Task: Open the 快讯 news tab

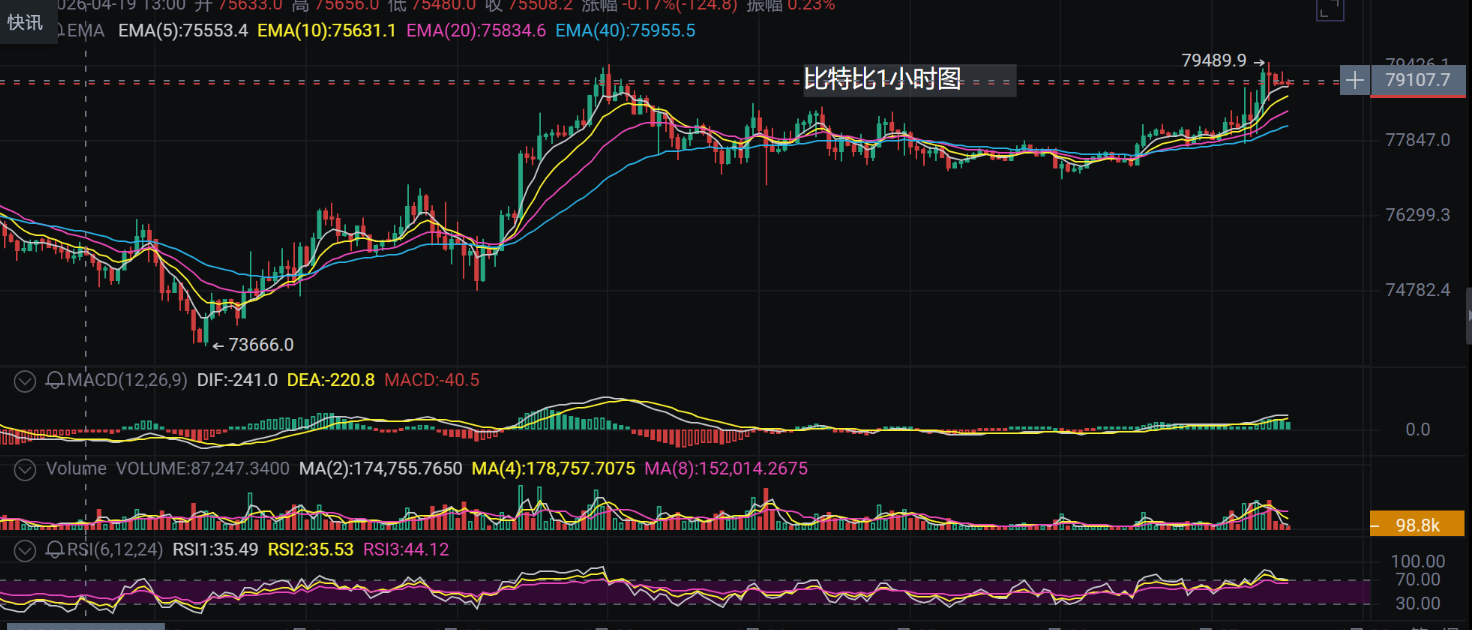Action: [x=25, y=22]
